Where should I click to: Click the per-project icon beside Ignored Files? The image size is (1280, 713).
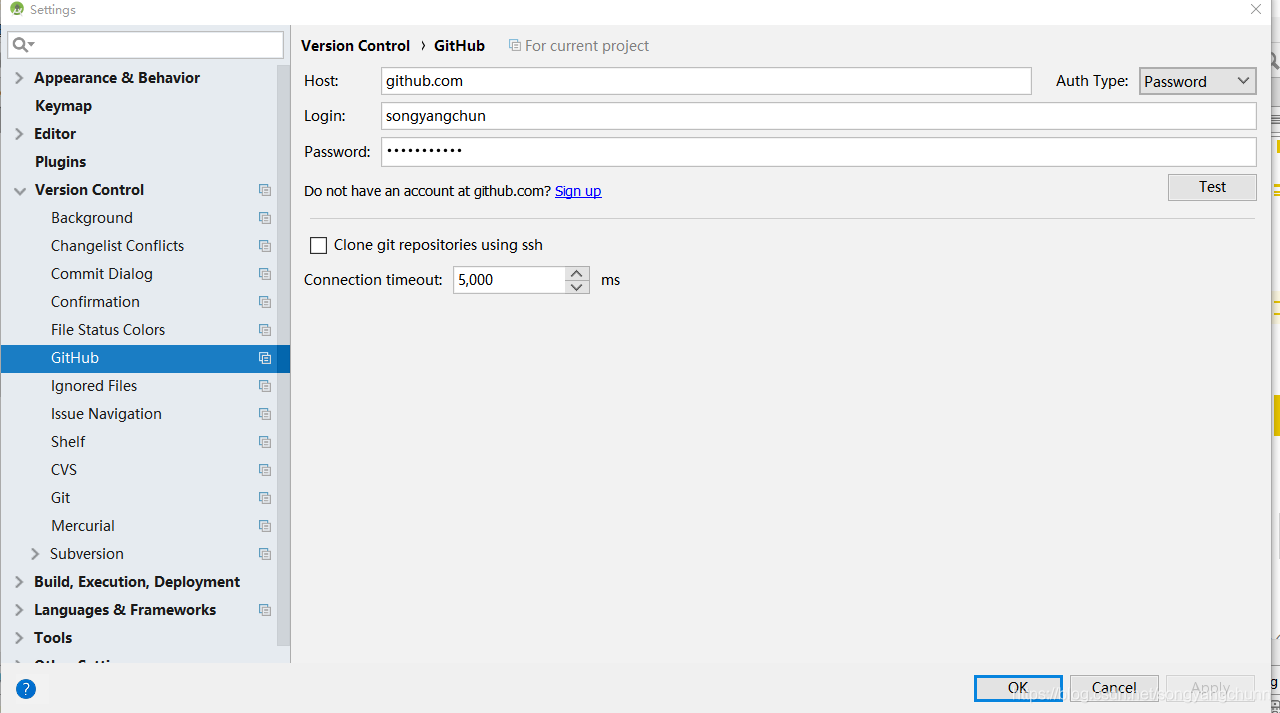point(265,386)
